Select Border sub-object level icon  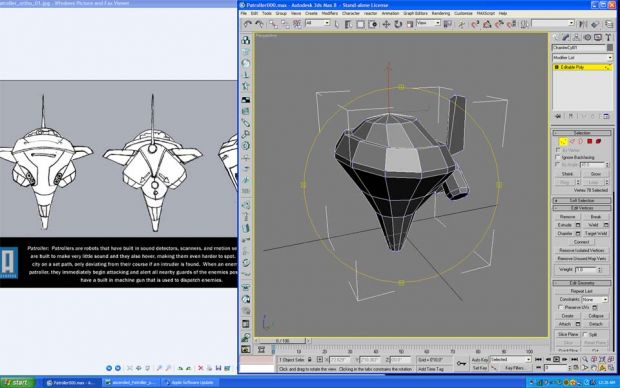pyautogui.click(x=580, y=141)
